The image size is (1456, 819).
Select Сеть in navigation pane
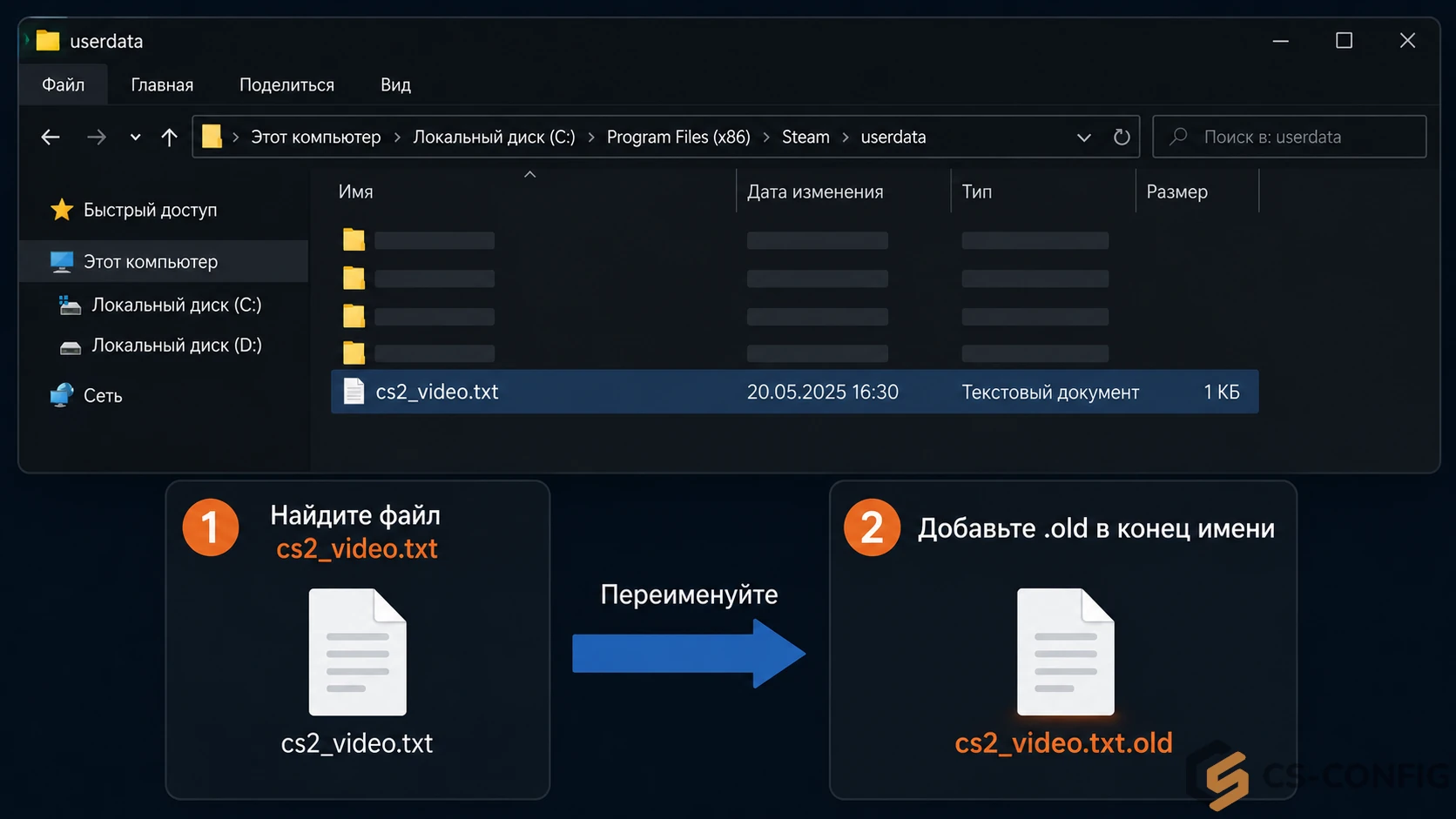pos(103,395)
